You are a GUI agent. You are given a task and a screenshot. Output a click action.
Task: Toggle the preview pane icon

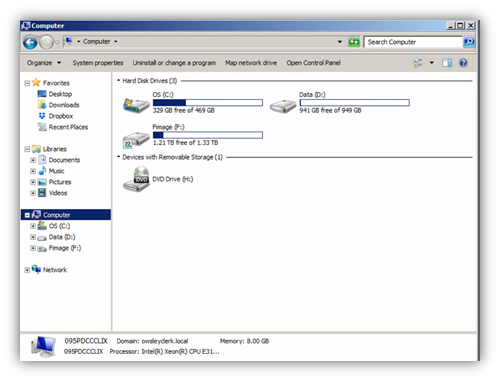(x=447, y=63)
